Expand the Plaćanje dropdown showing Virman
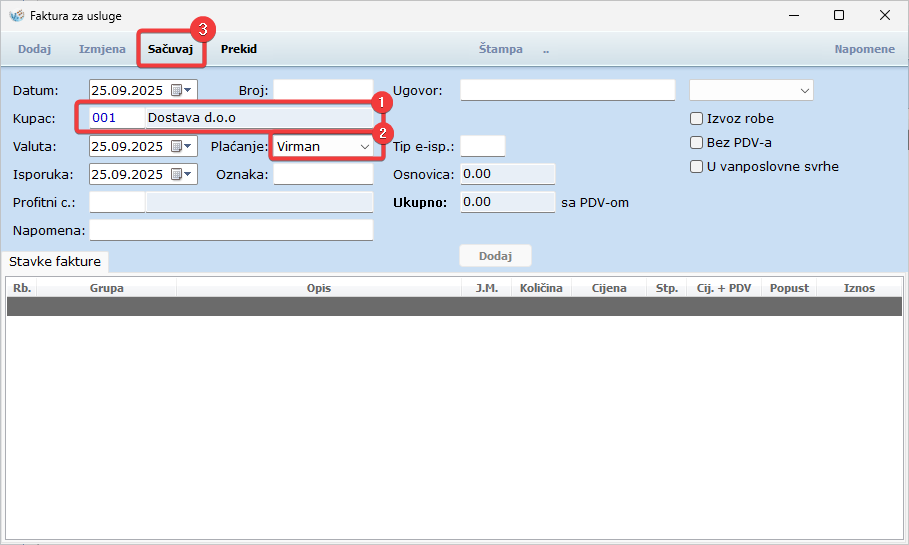The image size is (909, 545). click(324, 146)
